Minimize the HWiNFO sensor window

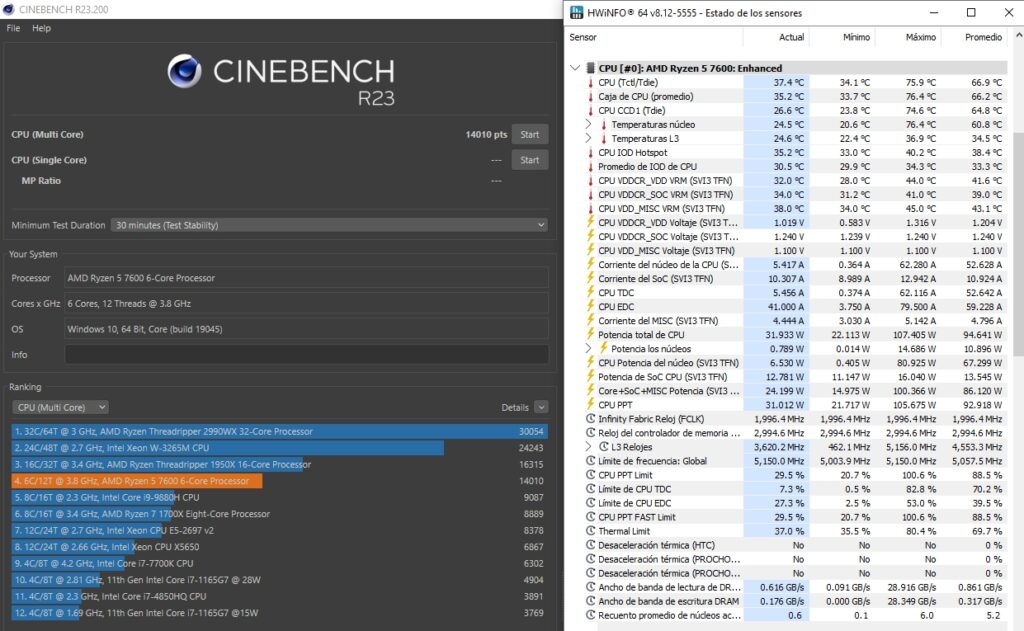pyautogui.click(x=934, y=12)
